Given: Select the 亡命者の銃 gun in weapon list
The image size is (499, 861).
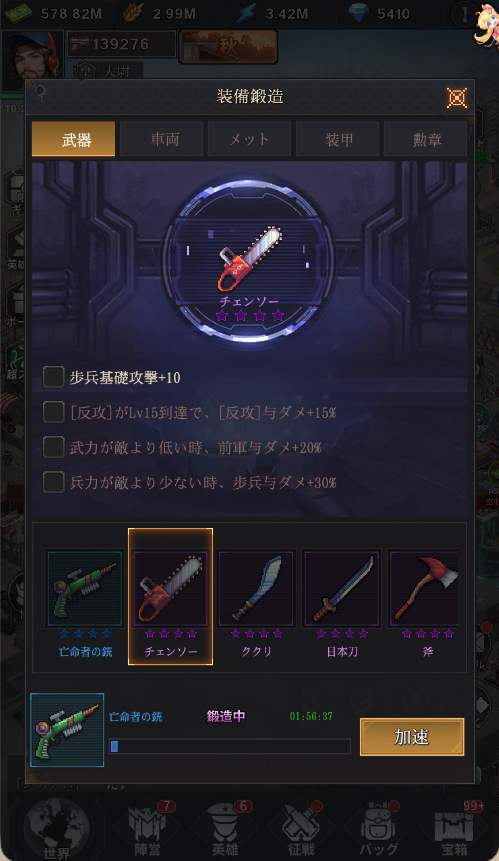Looking at the screenshot, I should [x=85, y=589].
